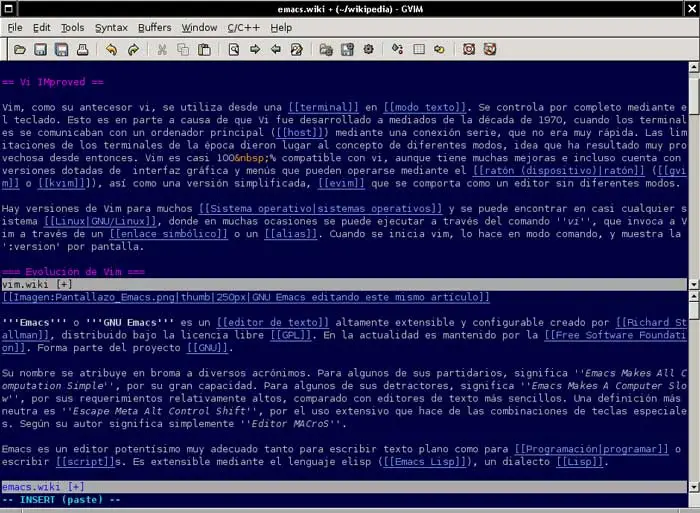Click the [[kvim]] wiki link
Screen dimensions: 700x513
point(61,184)
